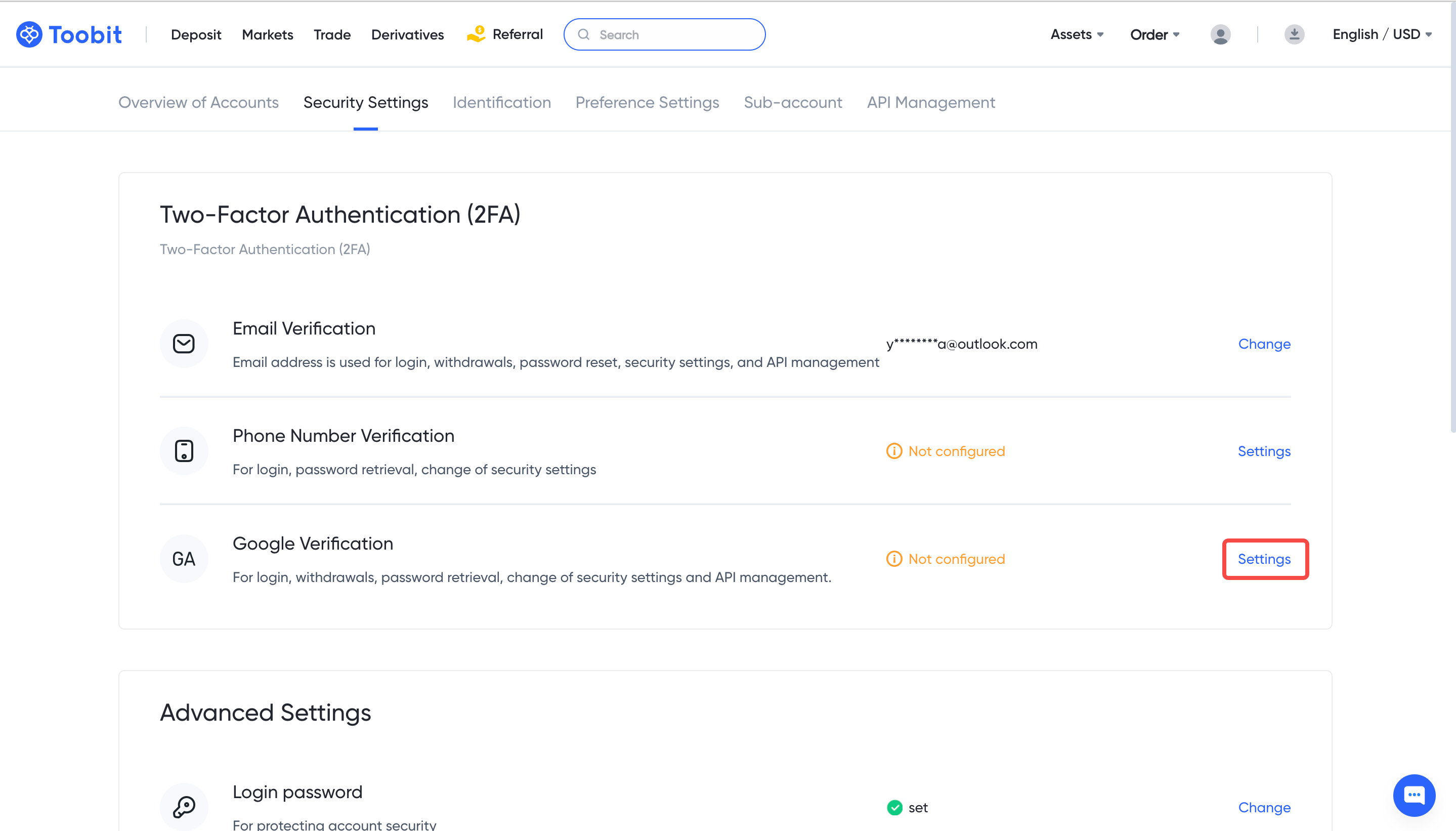Screen dimensions: 1456x831
Task: Open Derivatives in the top navigation
Action: pos(407,34)
